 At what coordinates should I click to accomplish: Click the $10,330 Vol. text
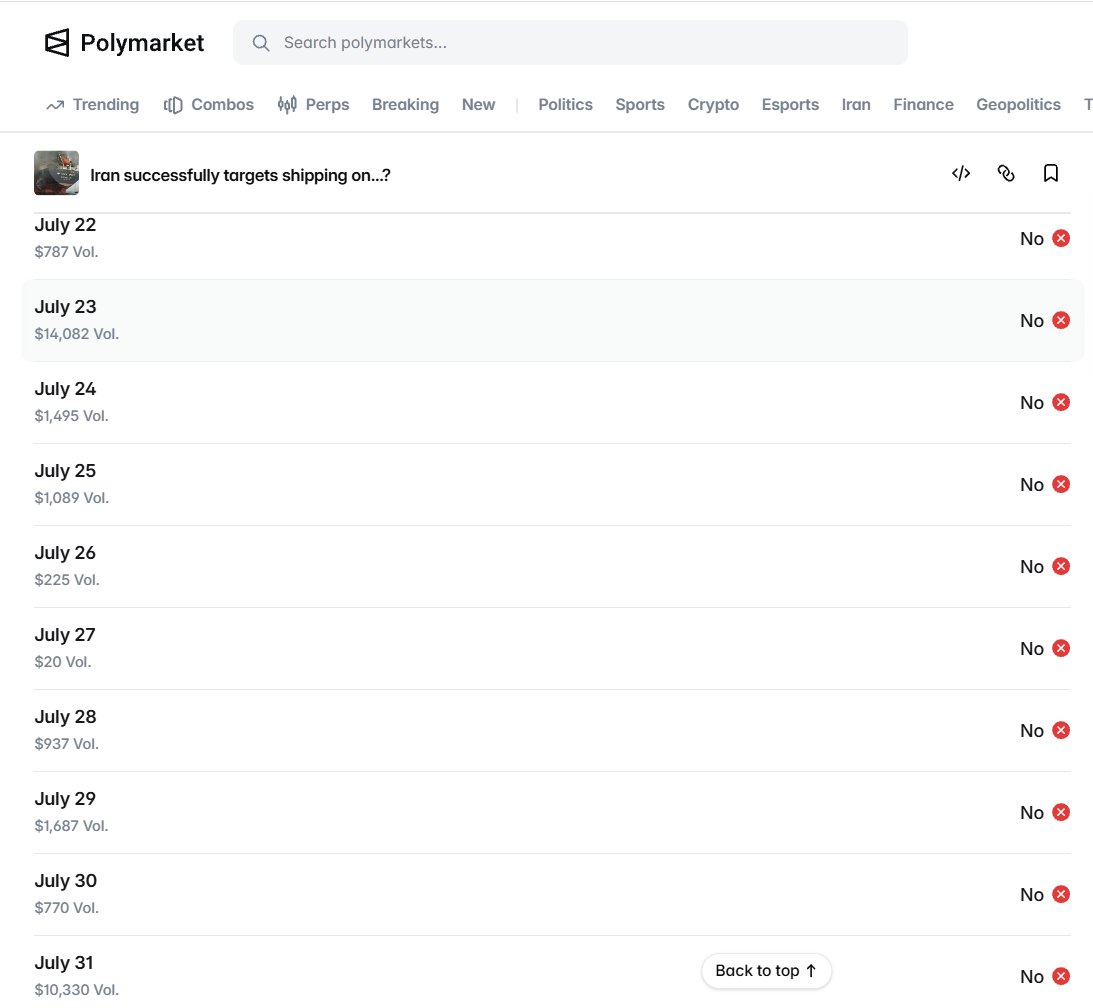[77, 990]
